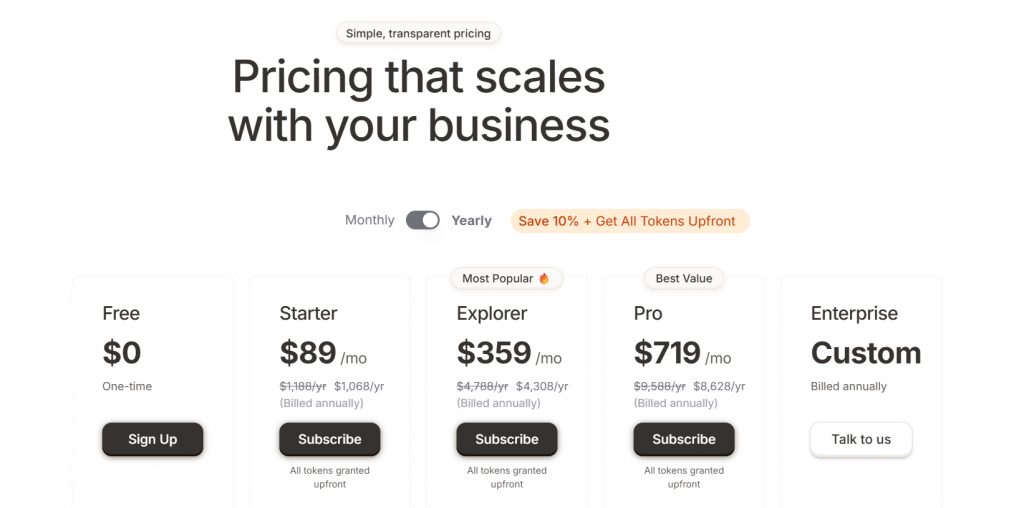Subscribe to the Pro plan
1024x508 pixels.
[683, 439]
